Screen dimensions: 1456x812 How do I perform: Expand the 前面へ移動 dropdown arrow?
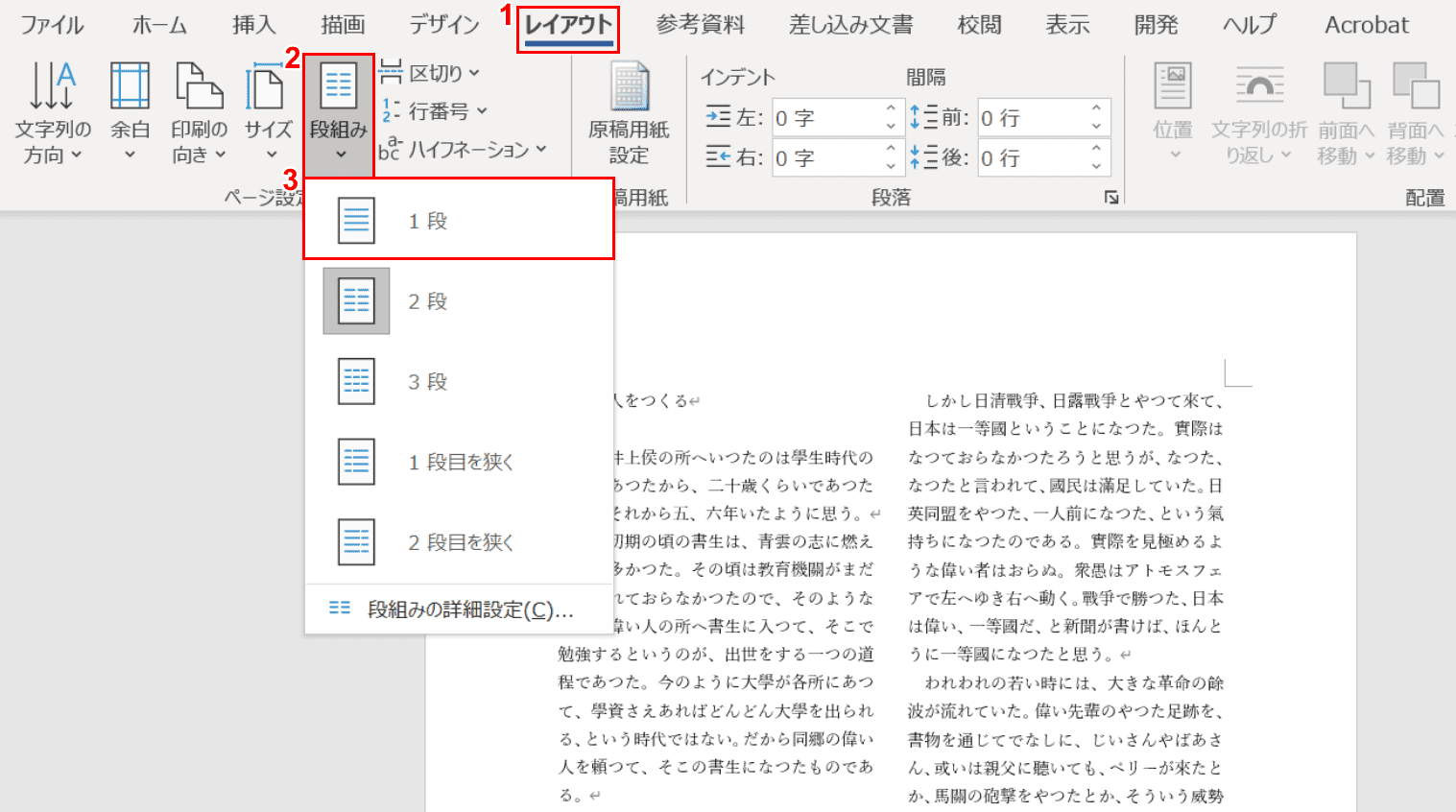1370,155
